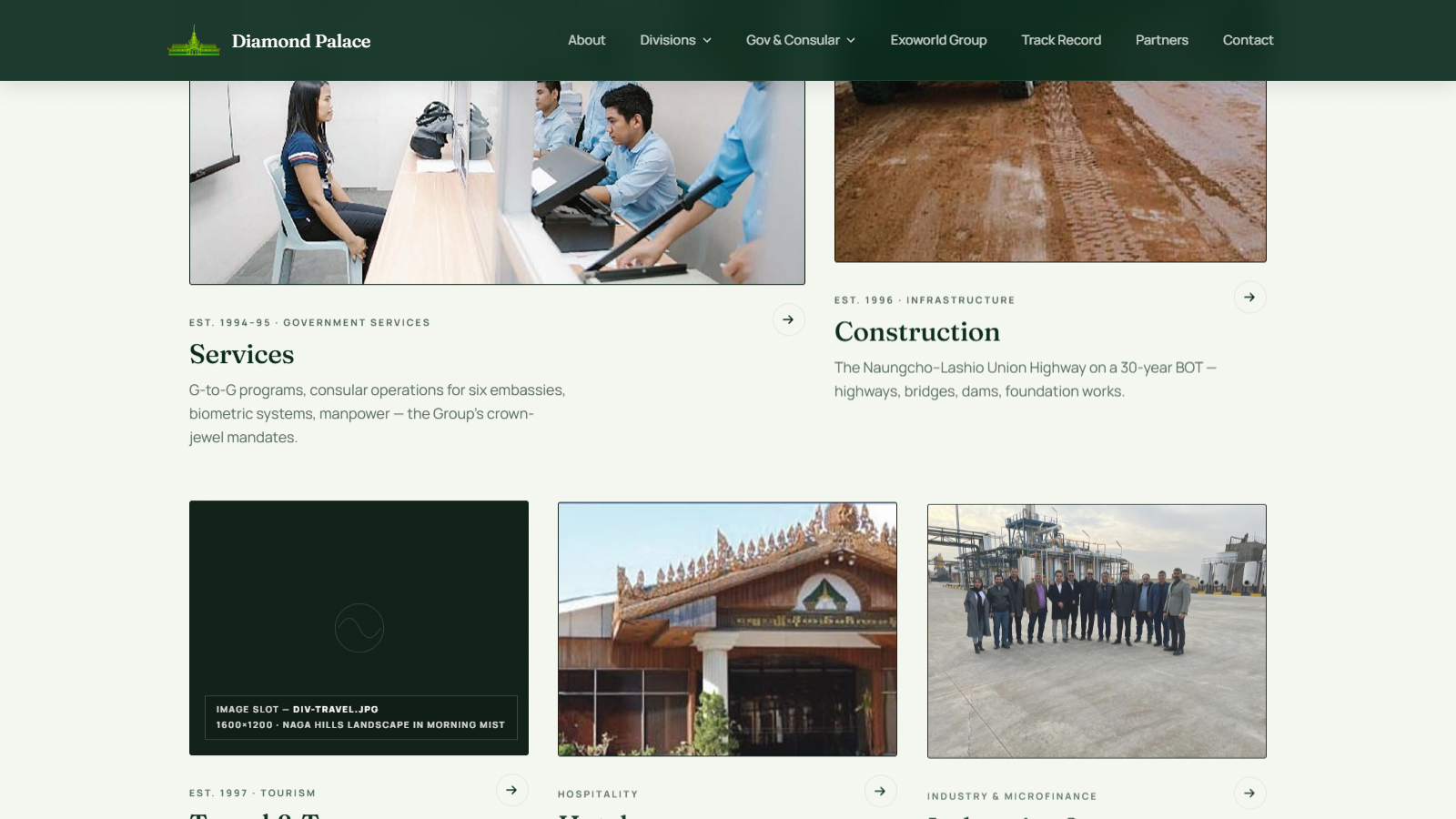The image size is (1456, 819).
Task: Open the Services division heading
Action: 242,354
